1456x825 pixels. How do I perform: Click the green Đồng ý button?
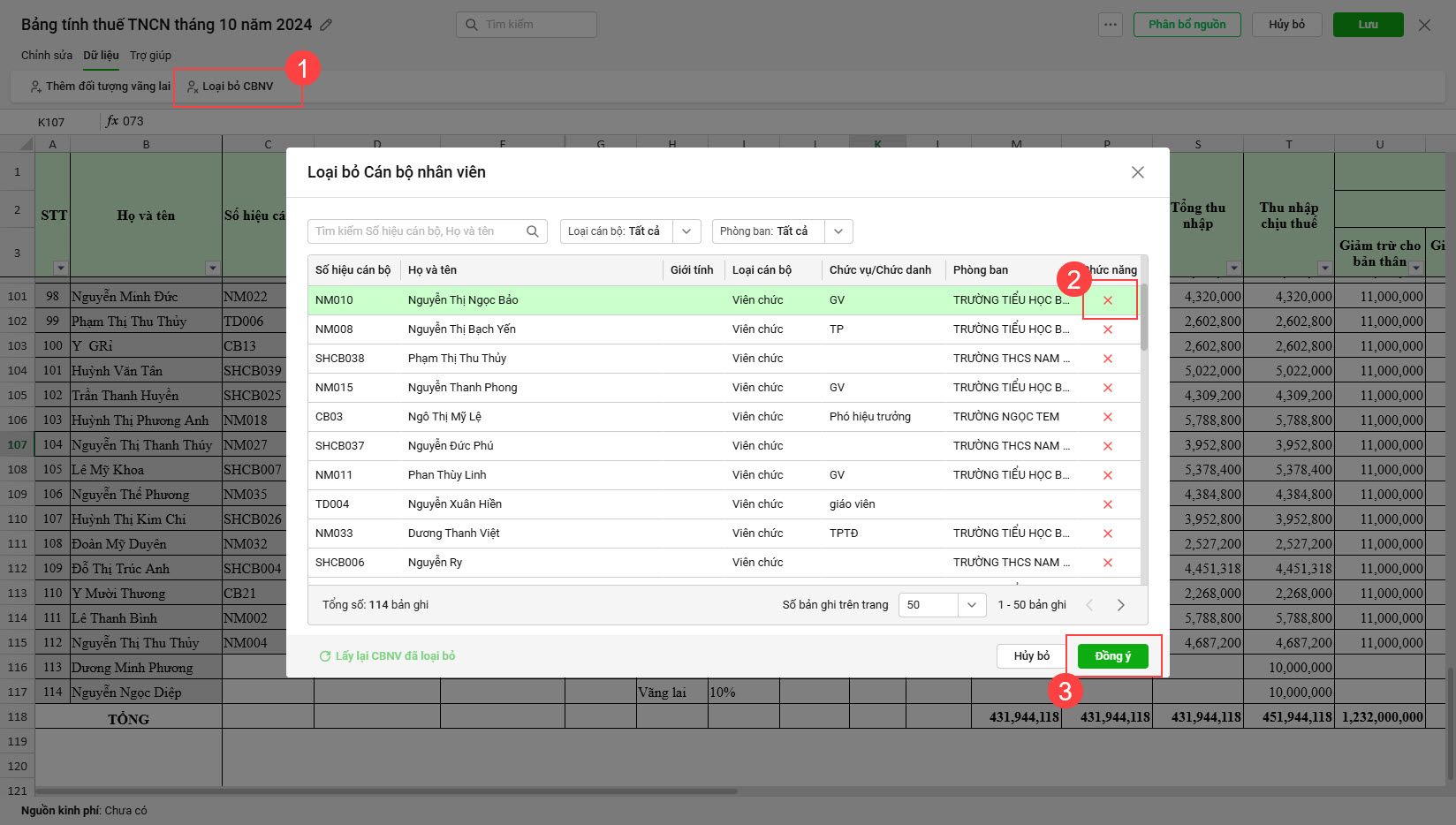(1112, 656)
